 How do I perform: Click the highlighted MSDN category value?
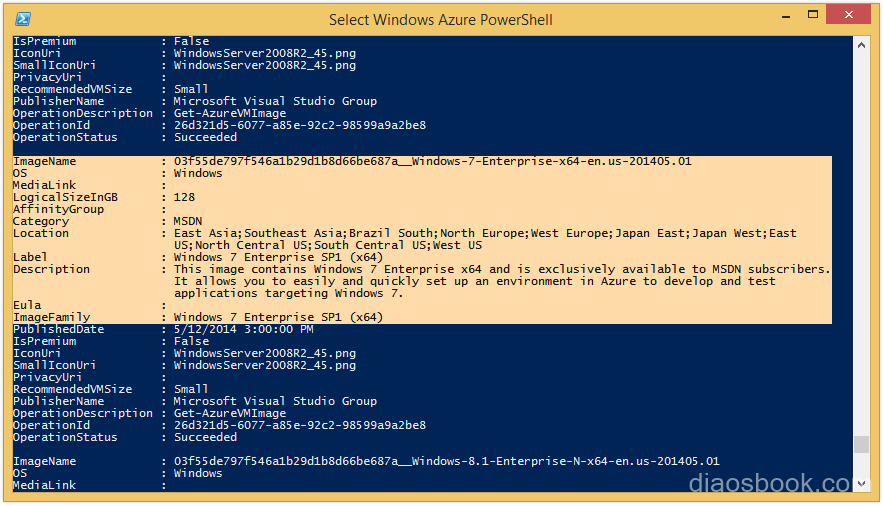pos(188,221)
